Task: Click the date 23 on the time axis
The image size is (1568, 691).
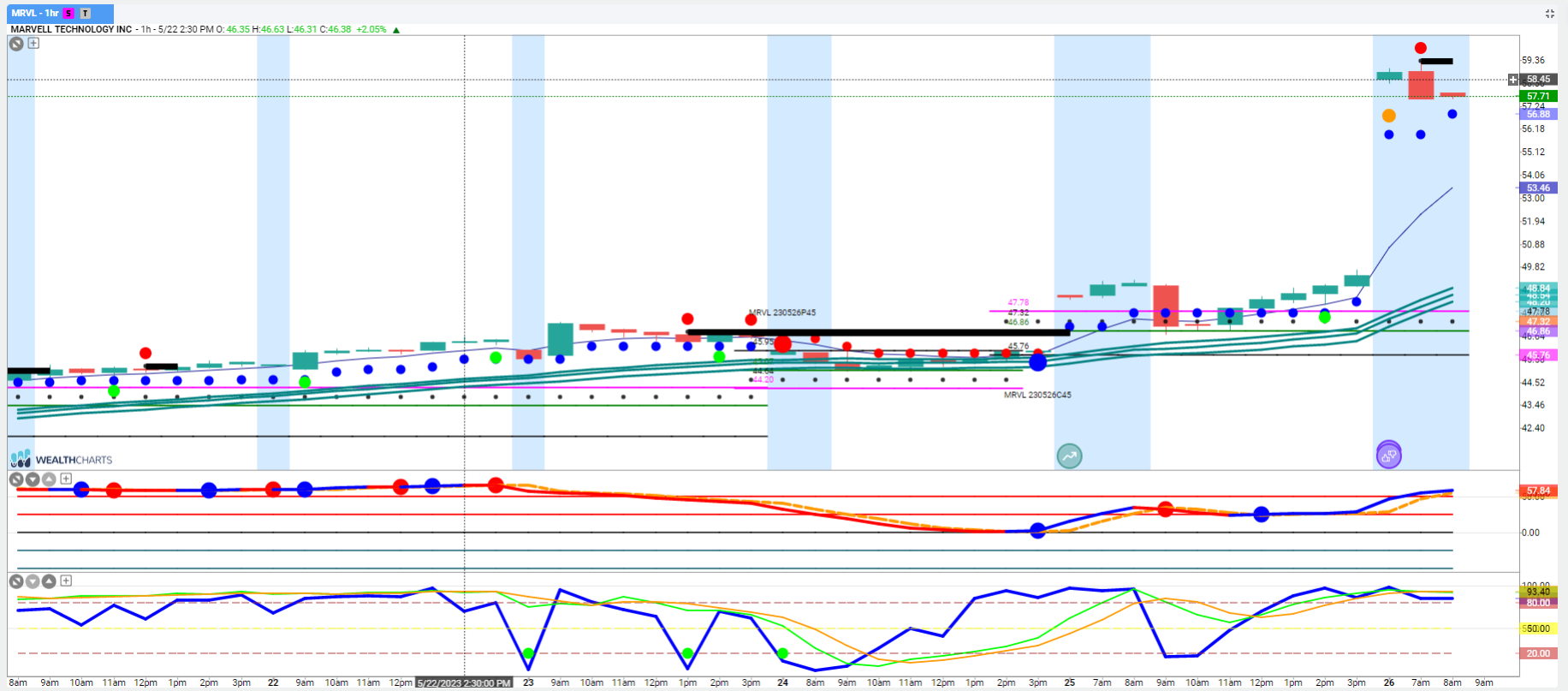Action: click(529, 682)
